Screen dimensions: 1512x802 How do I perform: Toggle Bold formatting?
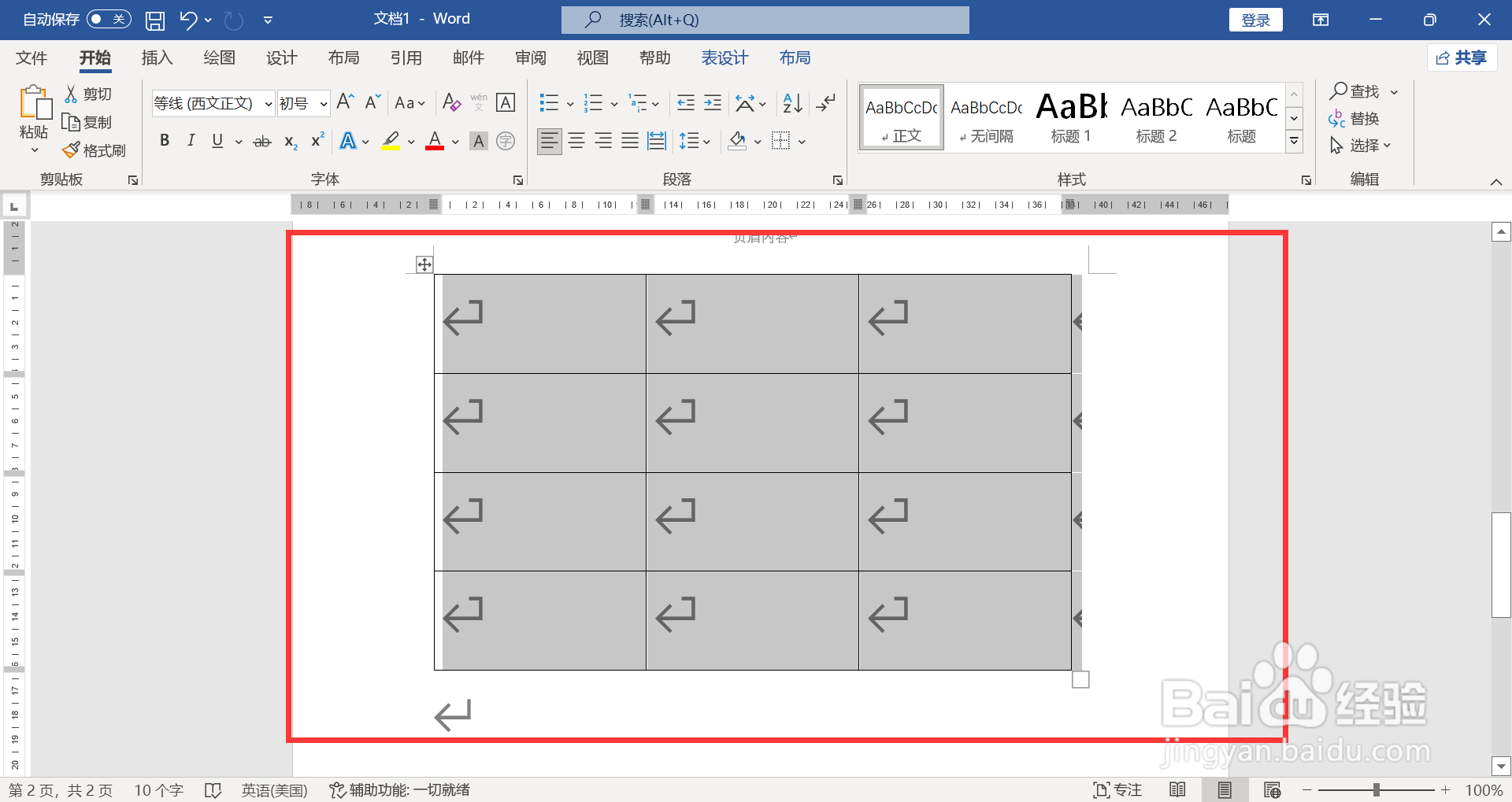[164, 141]
